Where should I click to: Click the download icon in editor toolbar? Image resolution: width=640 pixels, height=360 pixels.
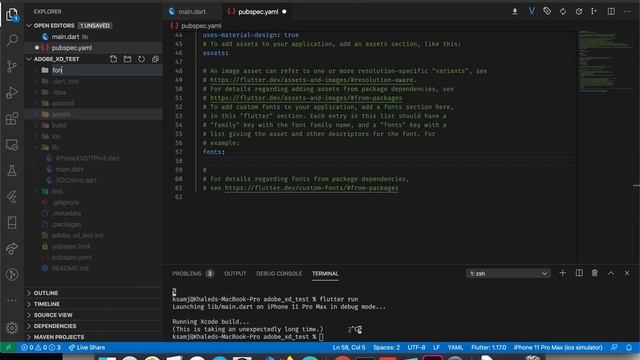pos(515,11)
